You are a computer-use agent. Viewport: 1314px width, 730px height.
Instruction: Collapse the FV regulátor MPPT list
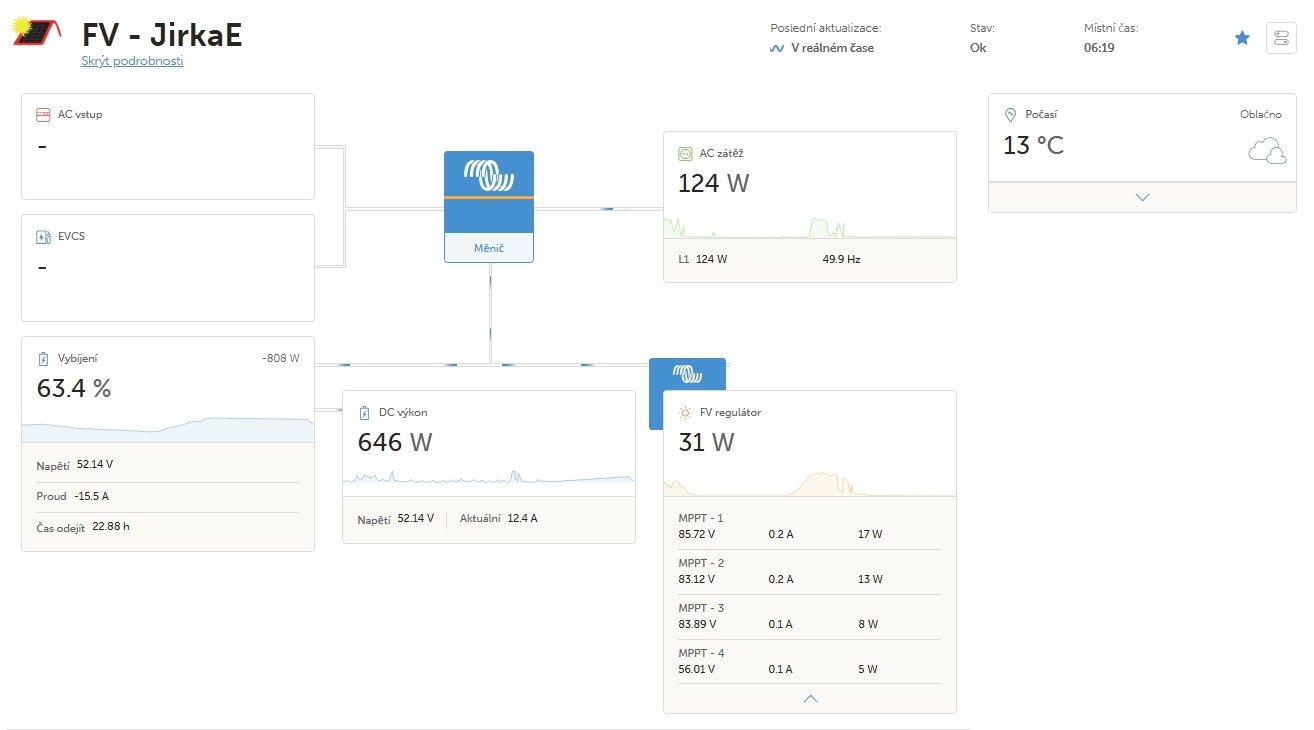810,698
